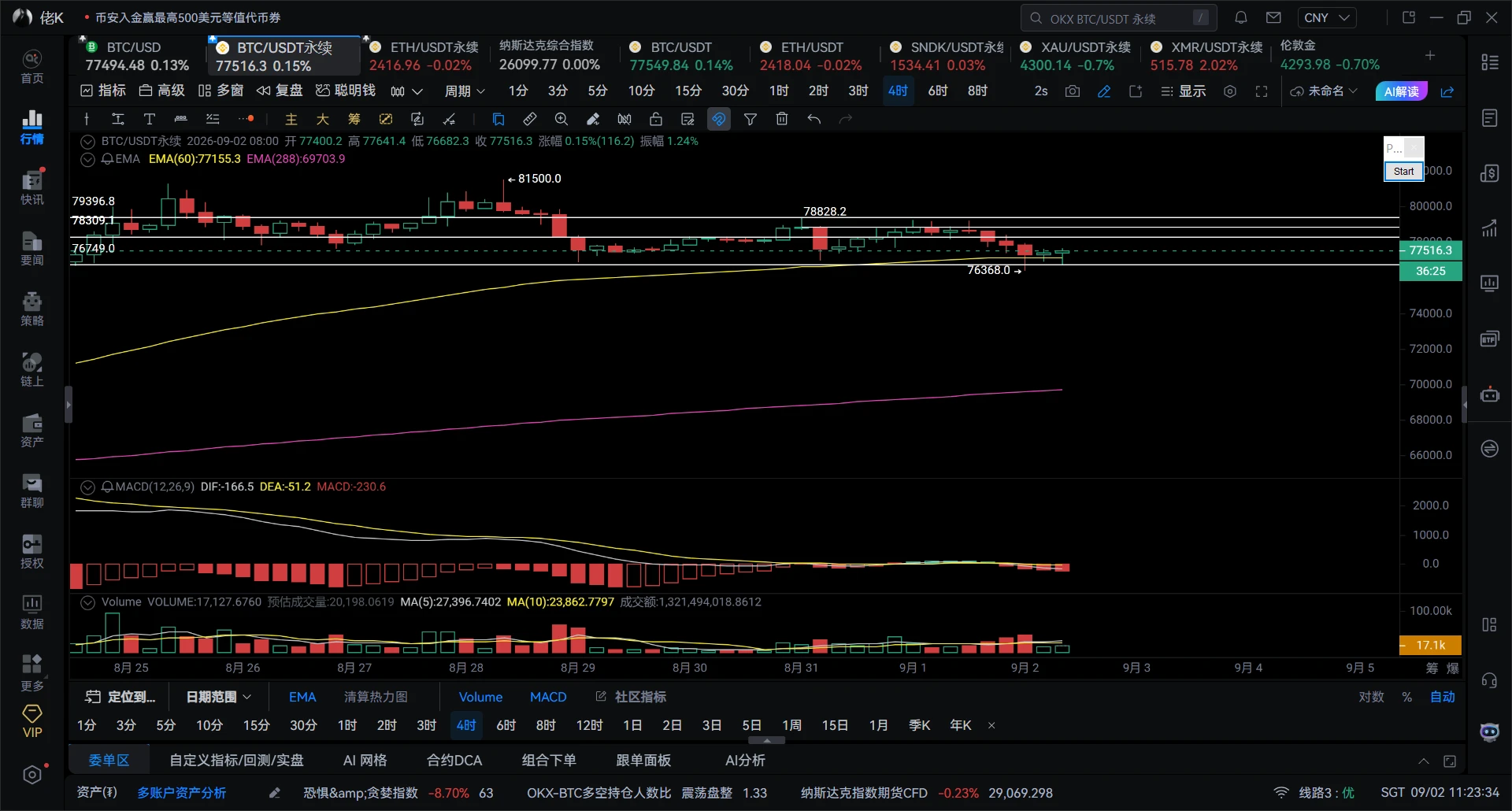Open the 日期范围 date range dropdown

pos(218,697)
